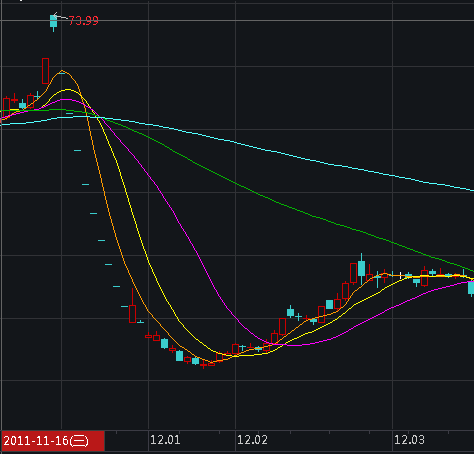Click the 12.03 date label on the time axis
474x454 pixels.
pos(409,440)
